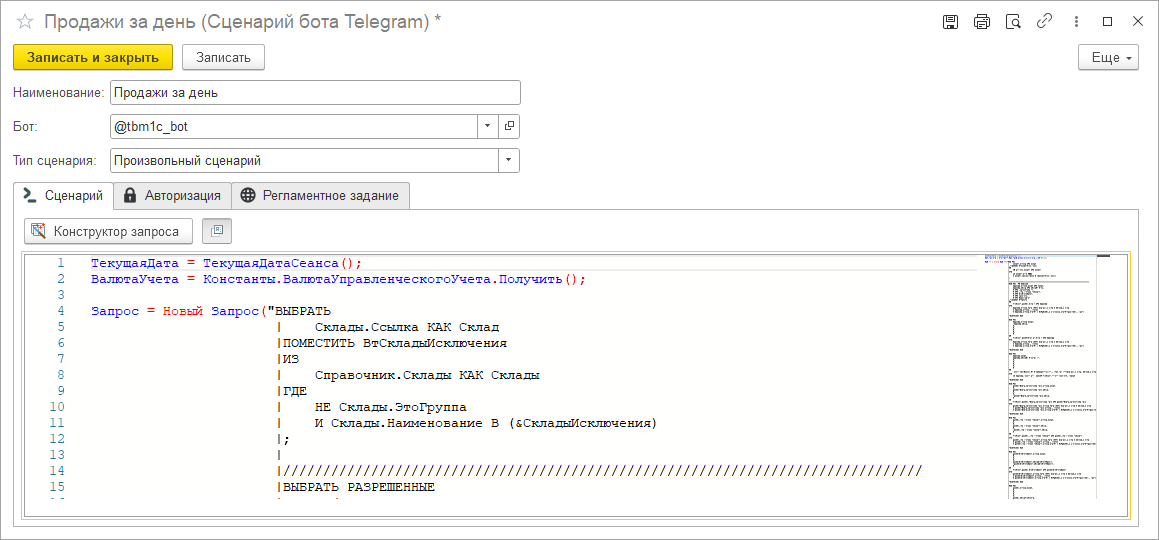Maximize the window

[x=1107, y=22]
